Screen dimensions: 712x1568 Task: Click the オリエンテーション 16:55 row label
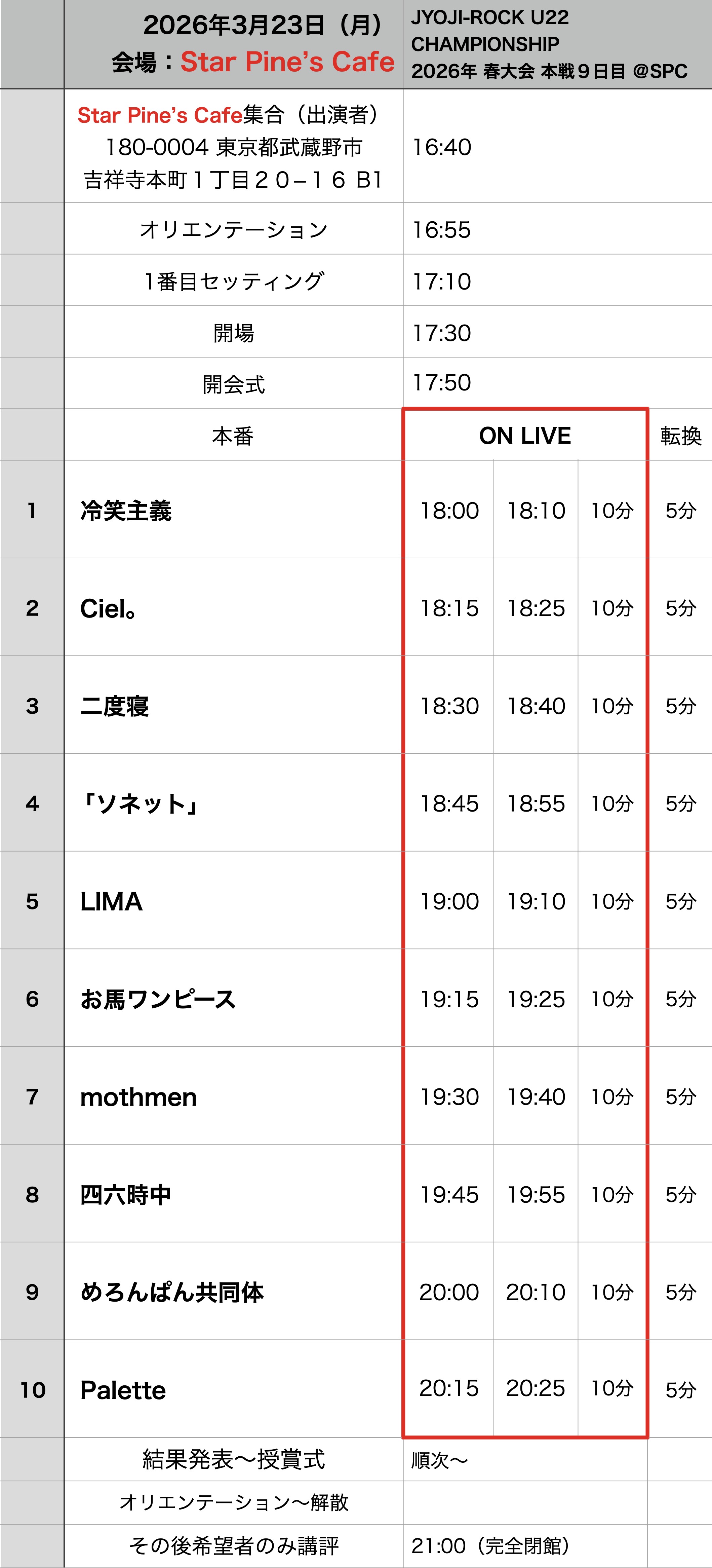tap(234, 229)
